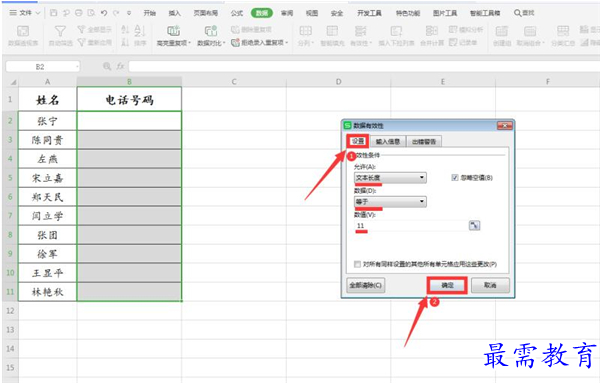Open the 出错警告 tab in dialog
The image size is (605, 387).
click(x=424, y=142)
